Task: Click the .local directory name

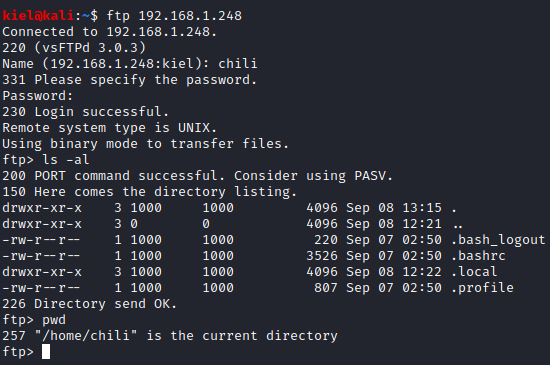Action: click(474, 272)
